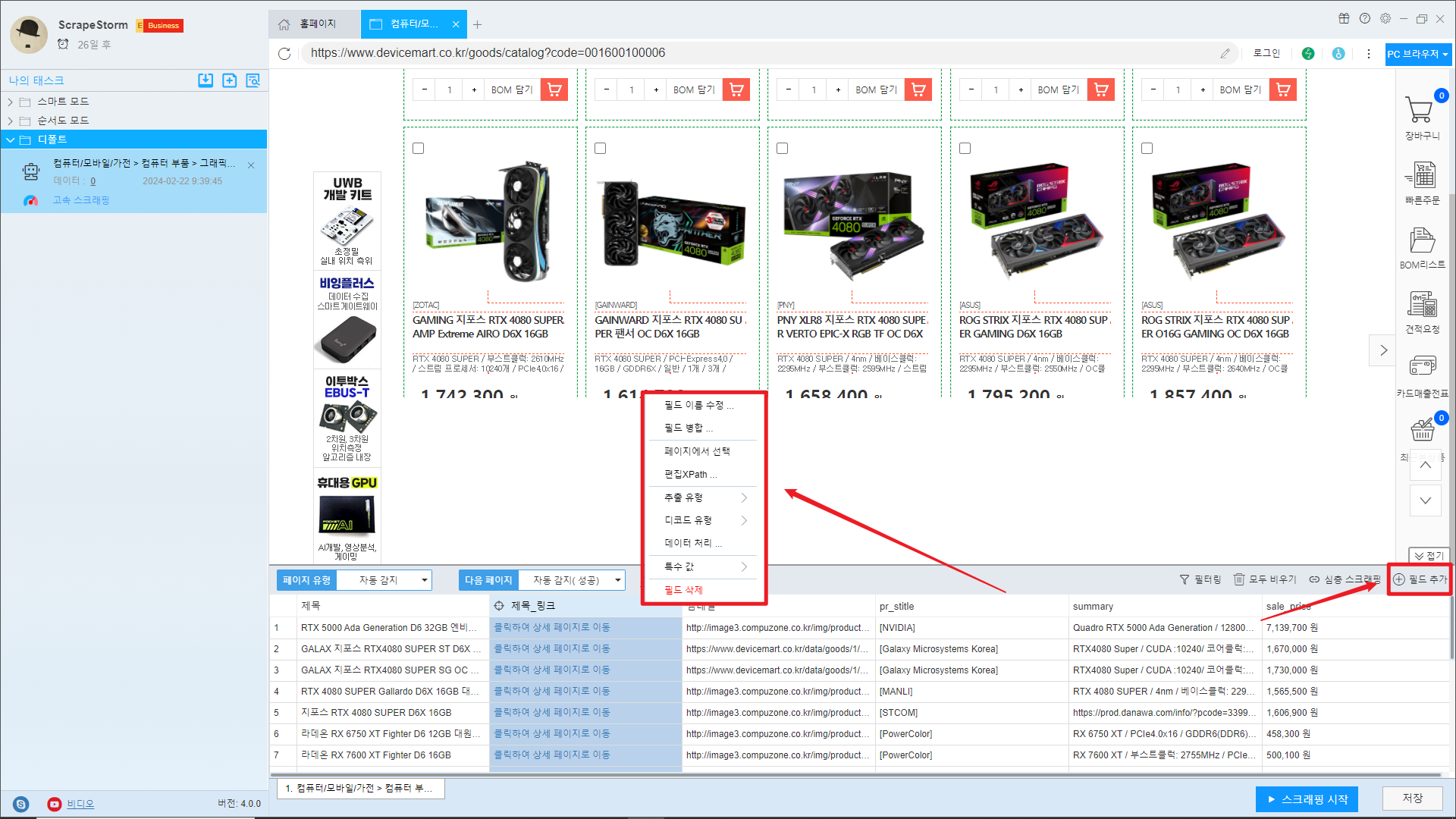Add ZOTAC card to cart with cart icon

click(x=554, y=90)
